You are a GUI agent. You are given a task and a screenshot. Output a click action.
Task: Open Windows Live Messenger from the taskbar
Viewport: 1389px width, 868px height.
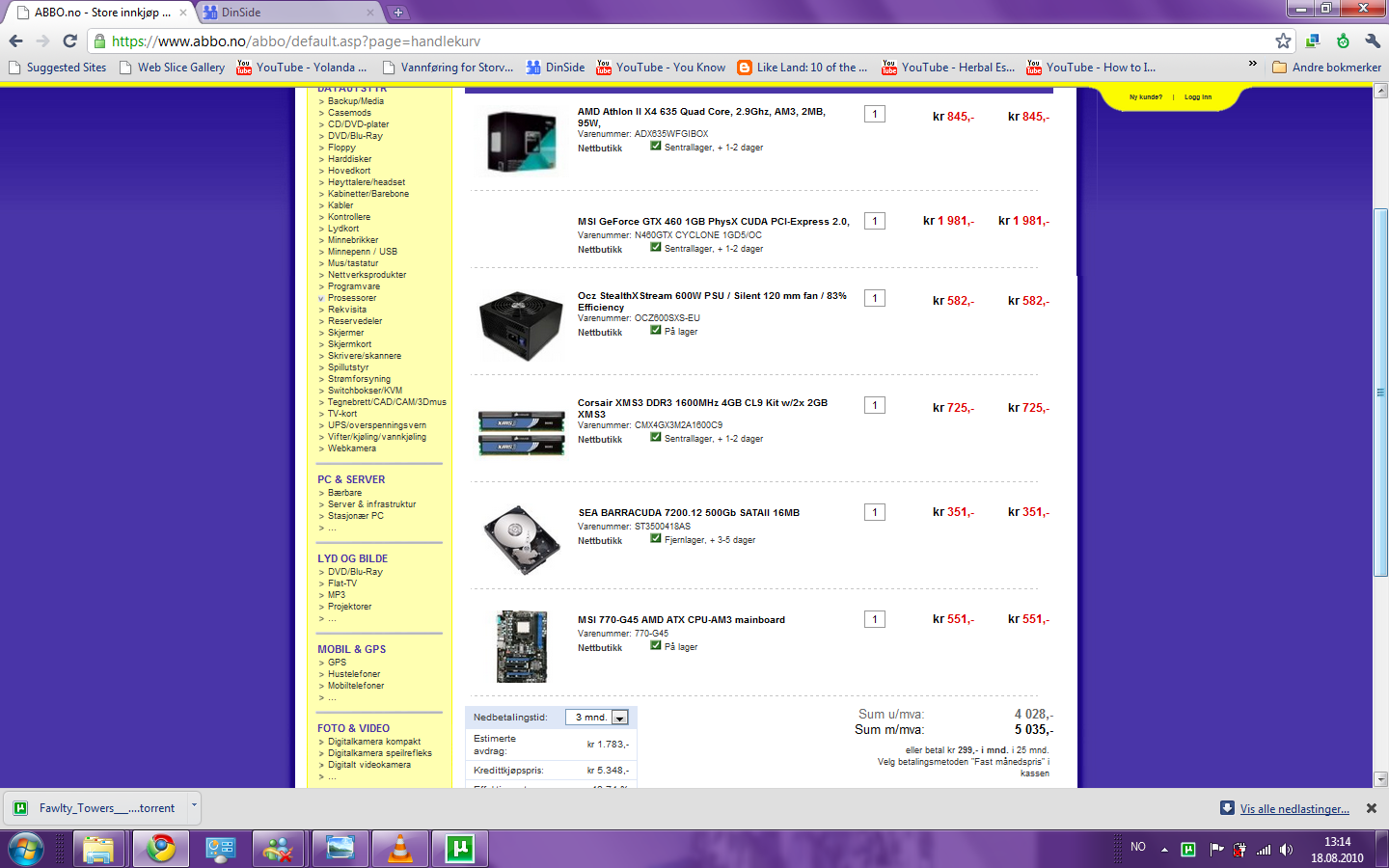[x=279, y=849]
